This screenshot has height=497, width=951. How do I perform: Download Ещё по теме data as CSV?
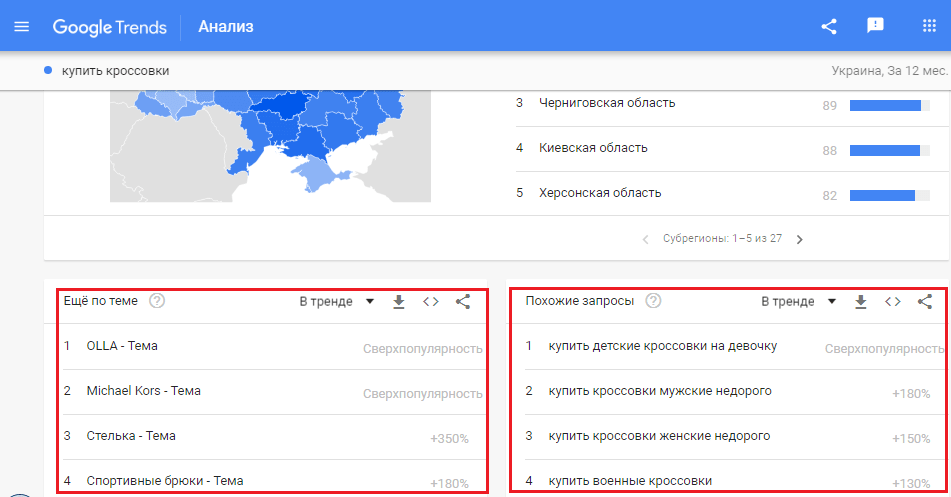[398, 302]
